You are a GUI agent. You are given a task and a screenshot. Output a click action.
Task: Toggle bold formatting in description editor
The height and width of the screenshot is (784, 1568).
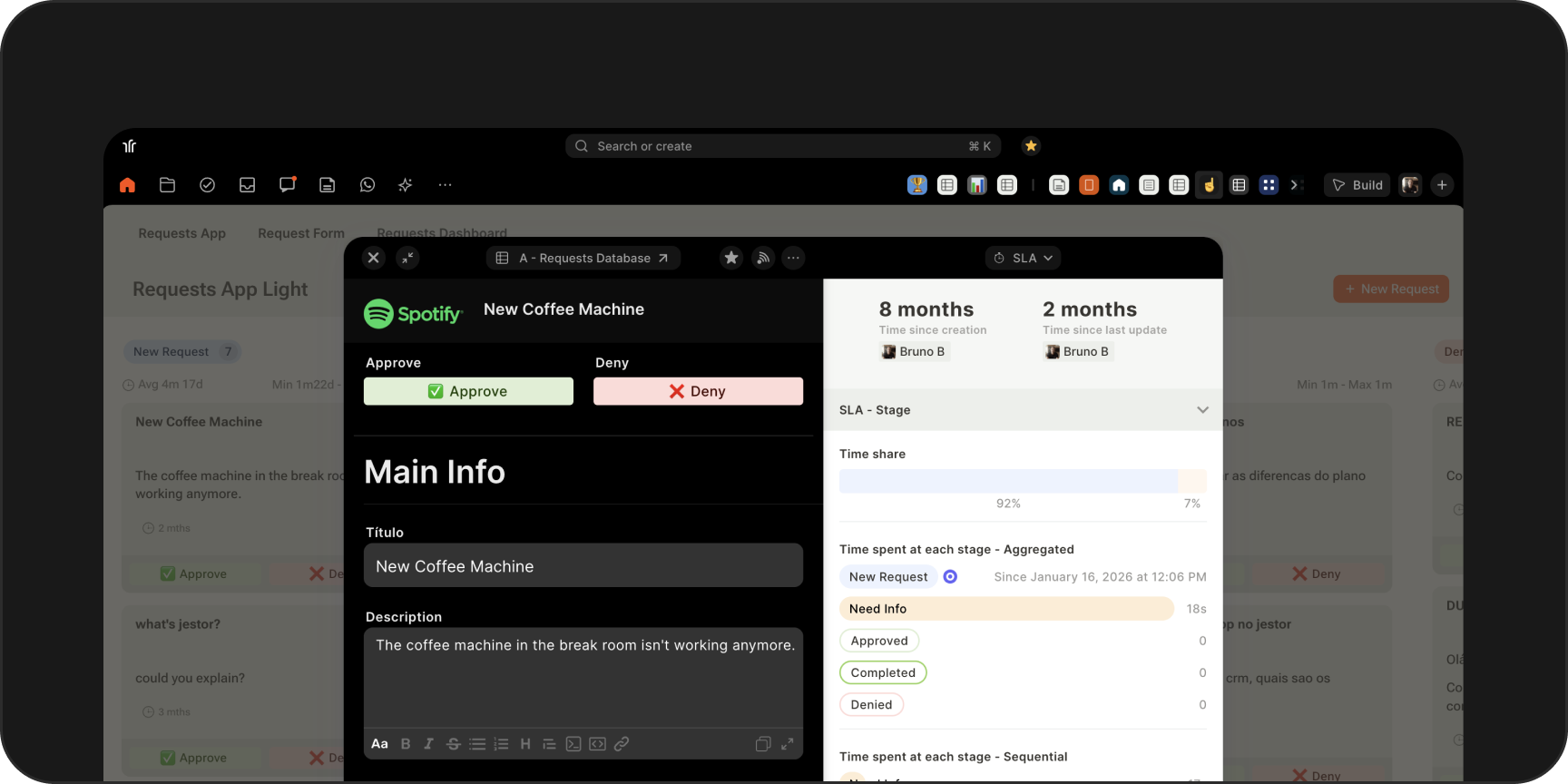pyautogui.click(x=406, y=744)
